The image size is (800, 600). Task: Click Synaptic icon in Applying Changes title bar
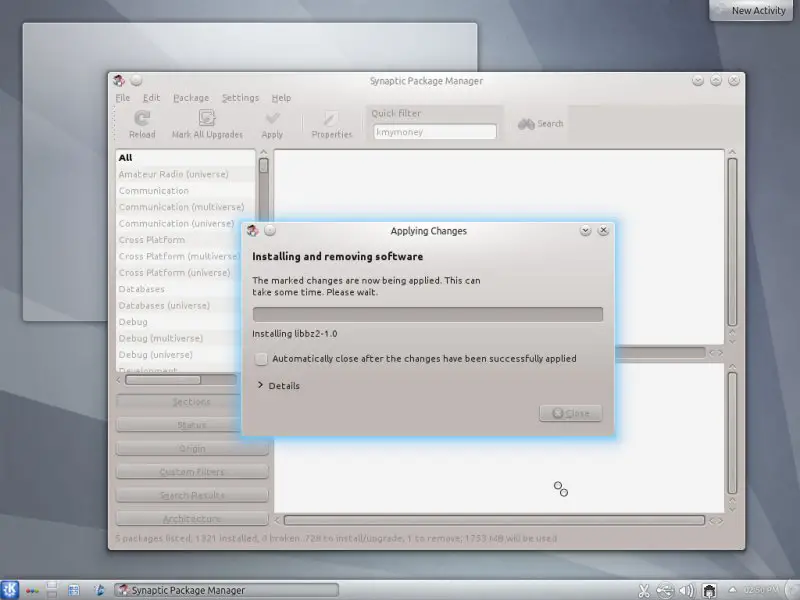pyautogui.click(x=253, y=230)
